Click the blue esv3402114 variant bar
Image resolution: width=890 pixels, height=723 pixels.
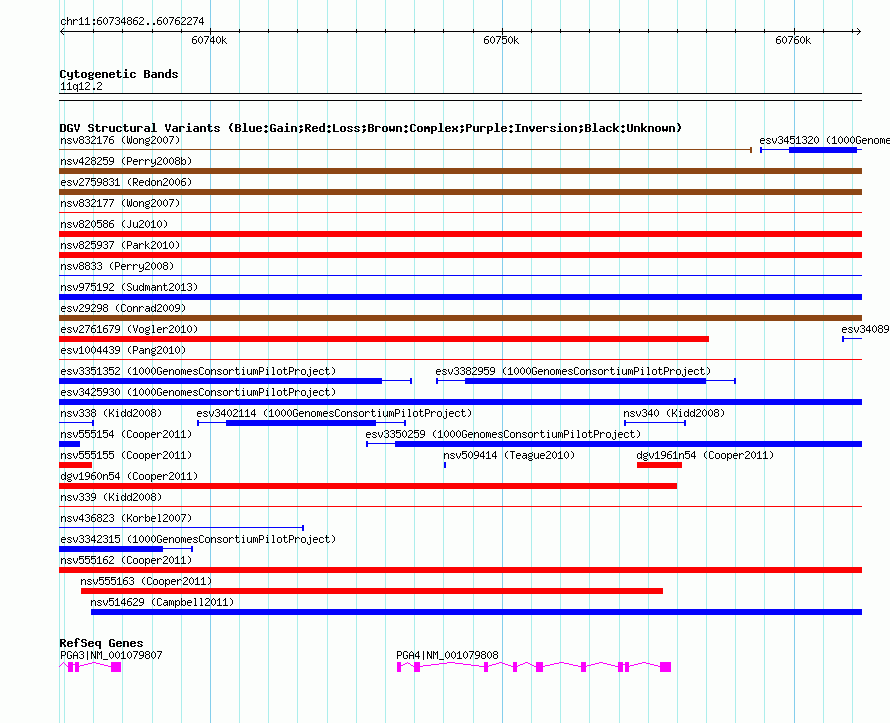(x=301, y=423)
